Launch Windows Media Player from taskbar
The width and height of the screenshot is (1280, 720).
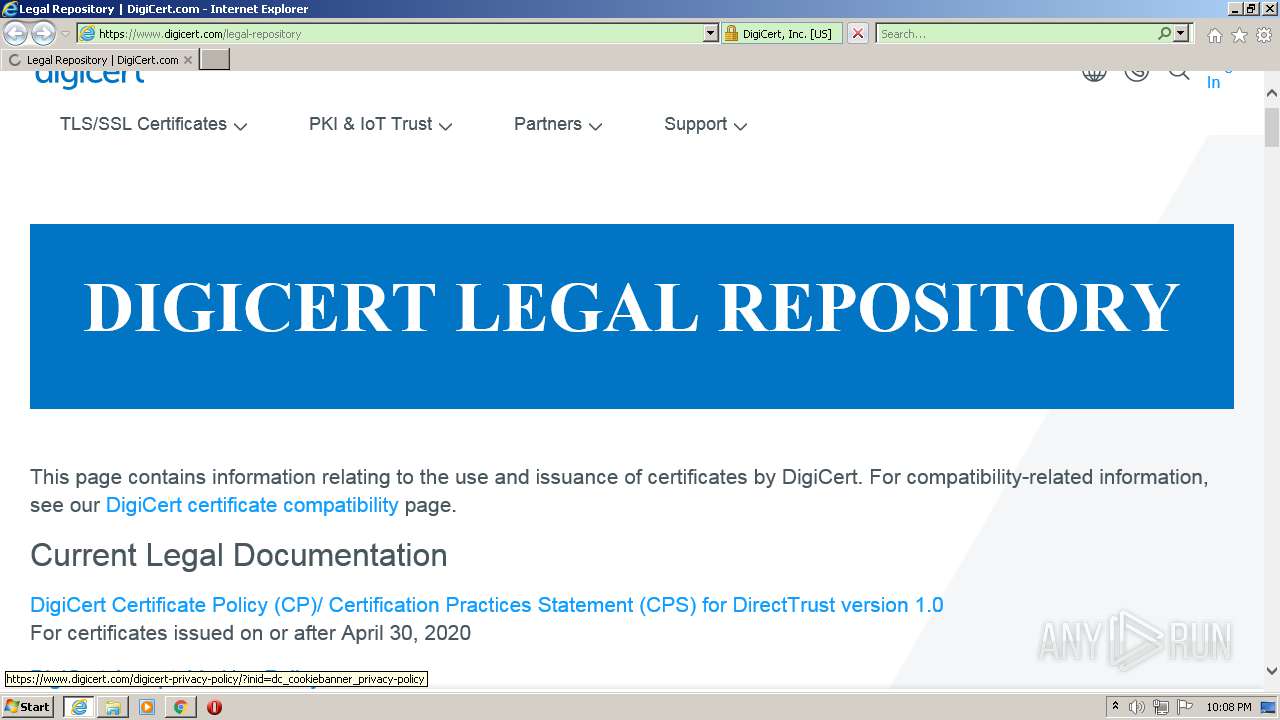(147, 707)
